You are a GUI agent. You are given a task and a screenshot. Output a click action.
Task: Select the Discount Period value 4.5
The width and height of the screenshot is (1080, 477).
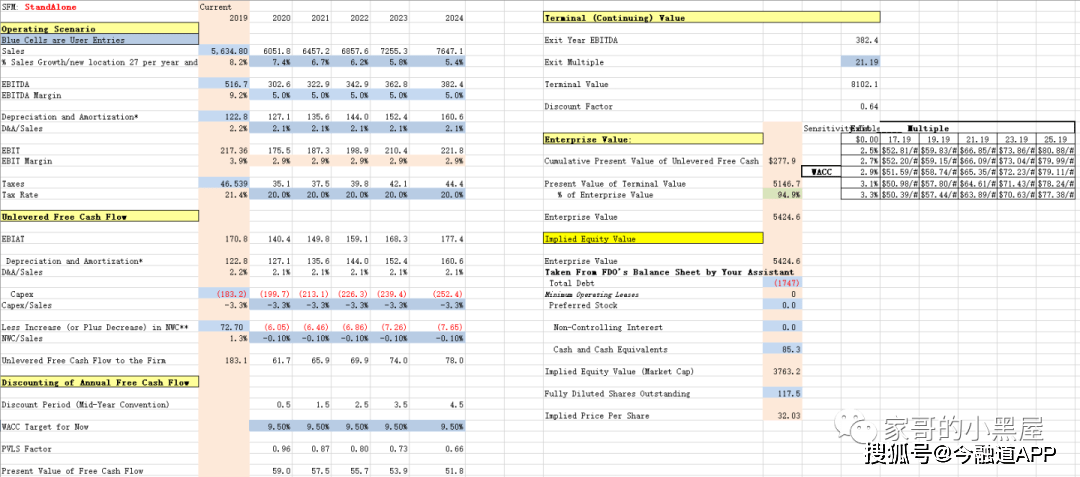(456, 405)
